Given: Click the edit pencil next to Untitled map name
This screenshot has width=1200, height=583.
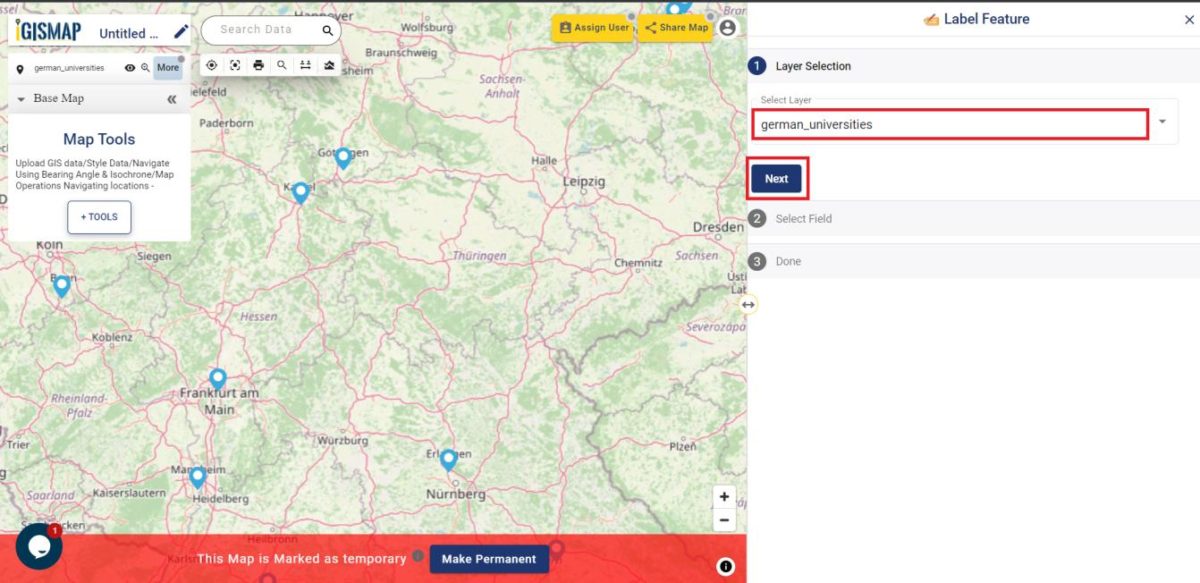Looking at the screenshot, I should [x=181, y=31].
